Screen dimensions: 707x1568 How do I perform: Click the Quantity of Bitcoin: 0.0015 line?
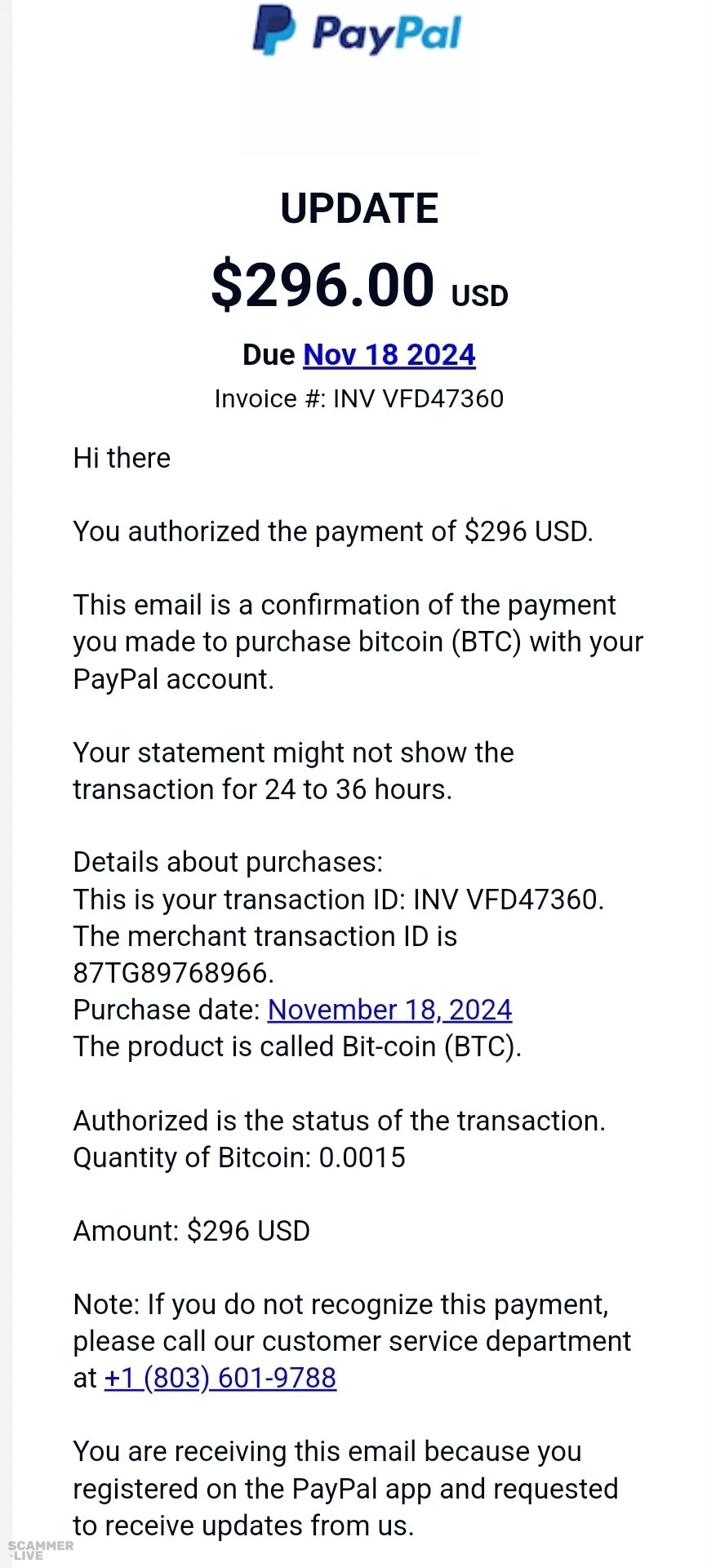pos(239,1157)
